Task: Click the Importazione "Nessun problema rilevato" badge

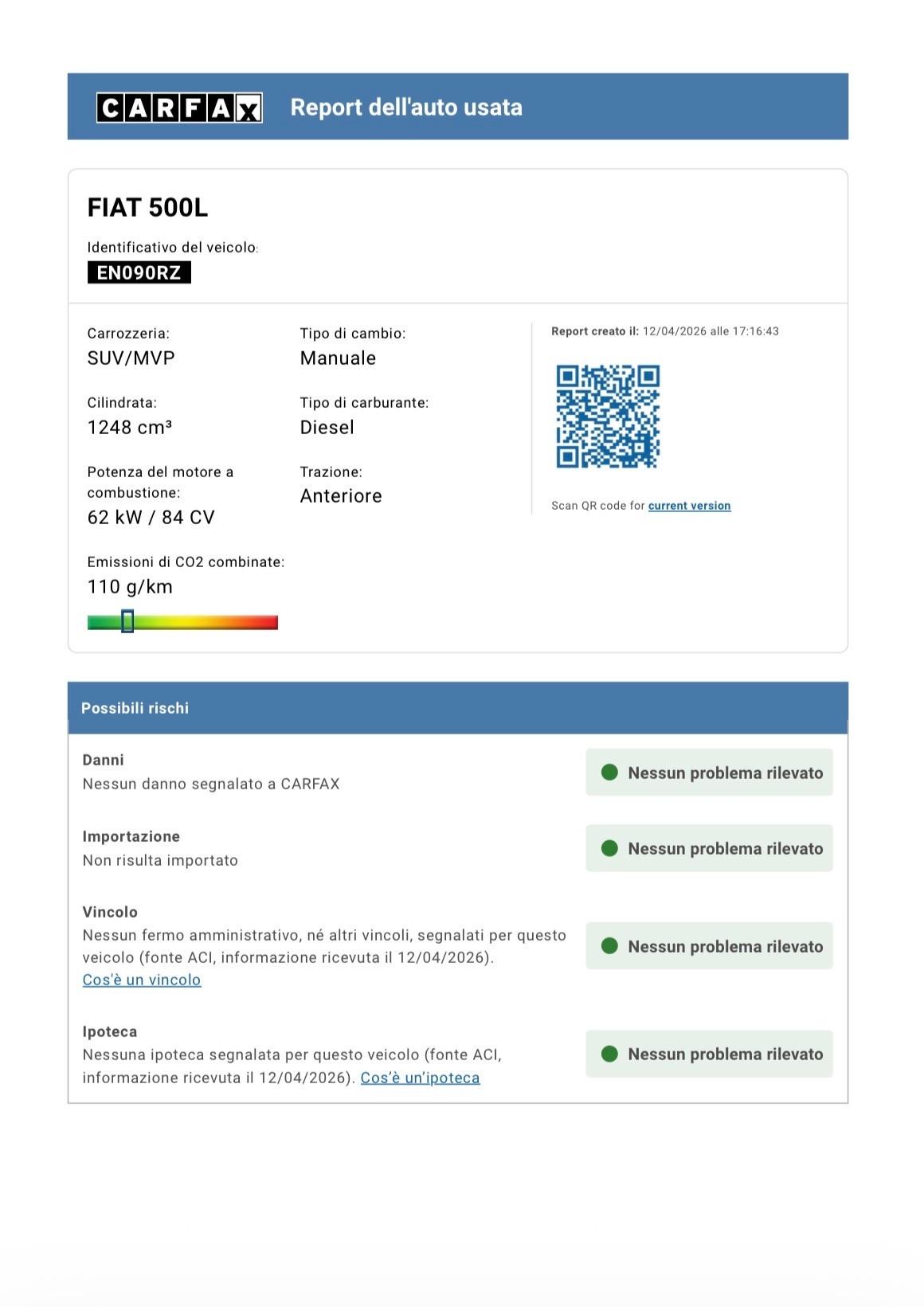Action: click(709, 848)
